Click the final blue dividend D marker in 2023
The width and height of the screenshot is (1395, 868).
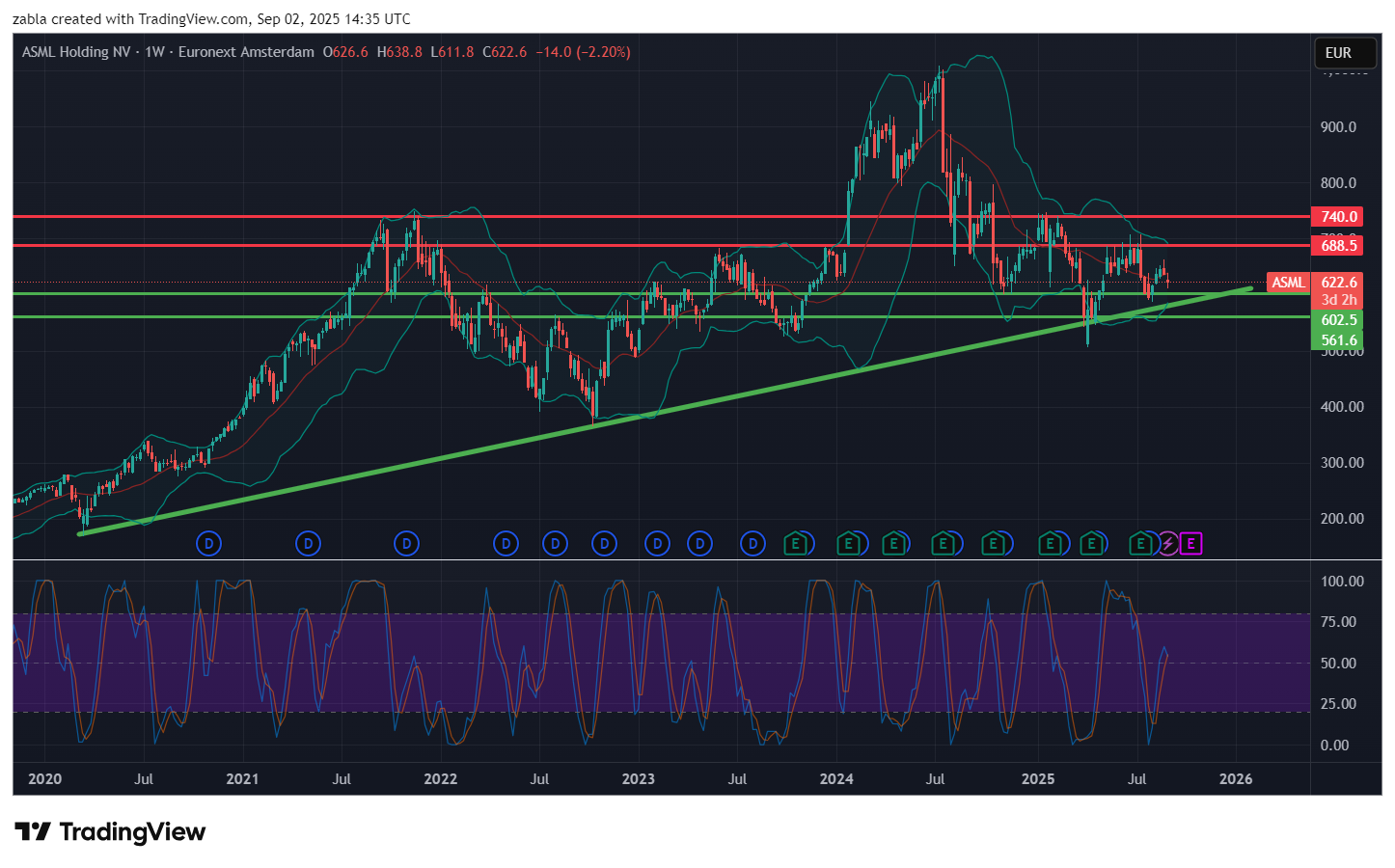pos(752,544)
